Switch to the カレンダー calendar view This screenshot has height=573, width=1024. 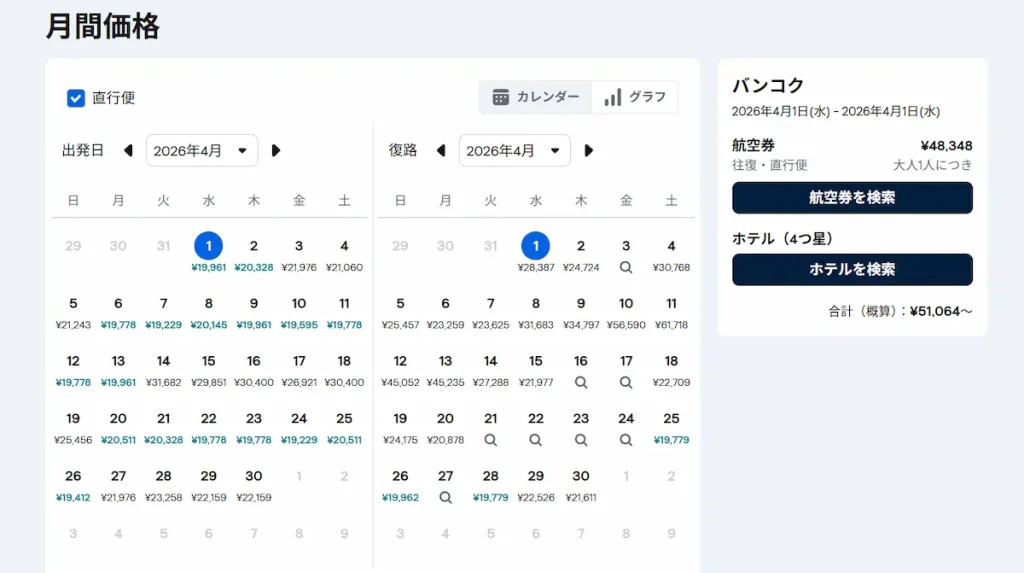pos(536,97)
